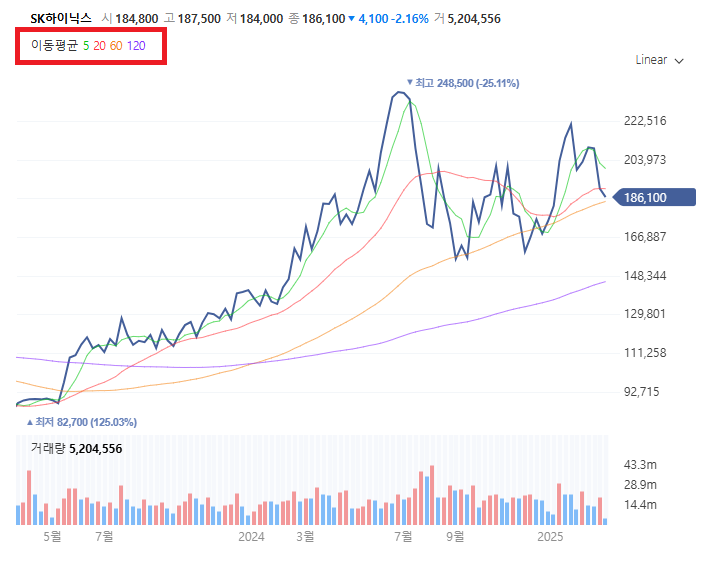Viewport: 702px width, 570px height.
Task: Click the SK하이닉스 stock name
Action: pos(60,19)
